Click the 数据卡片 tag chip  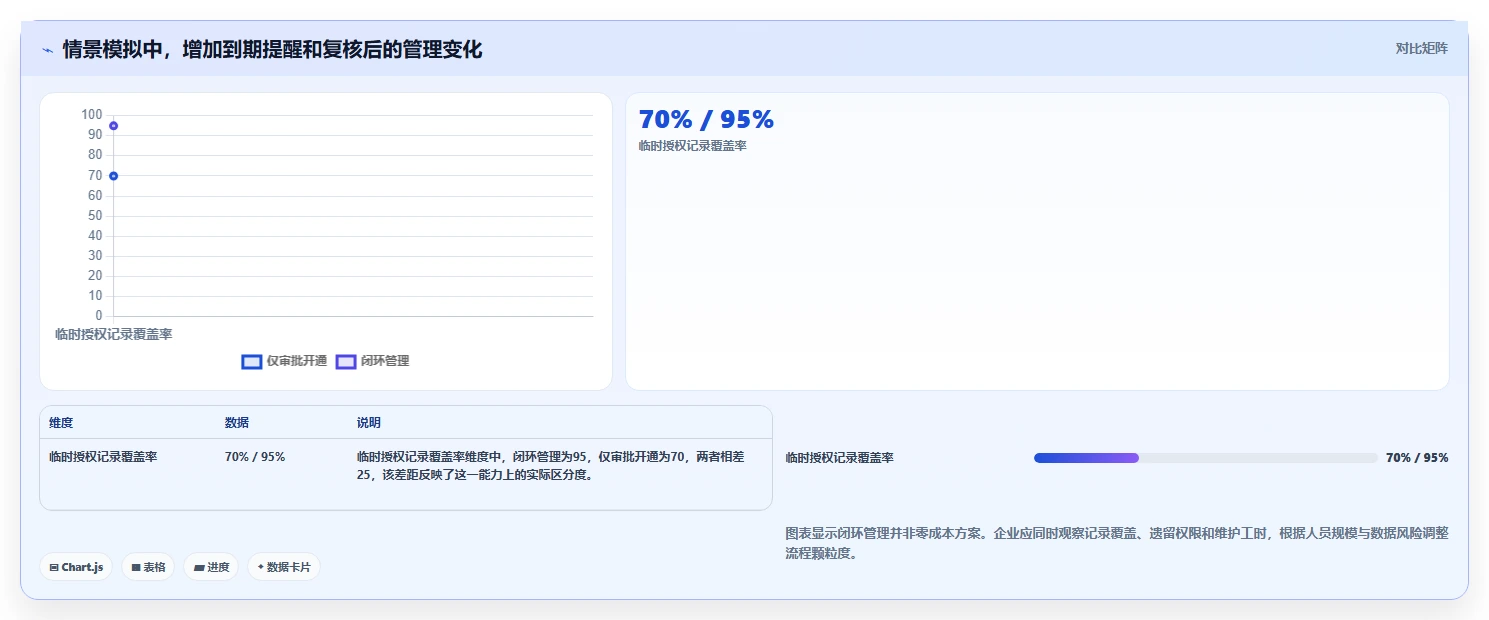click(x=284, y=567)
